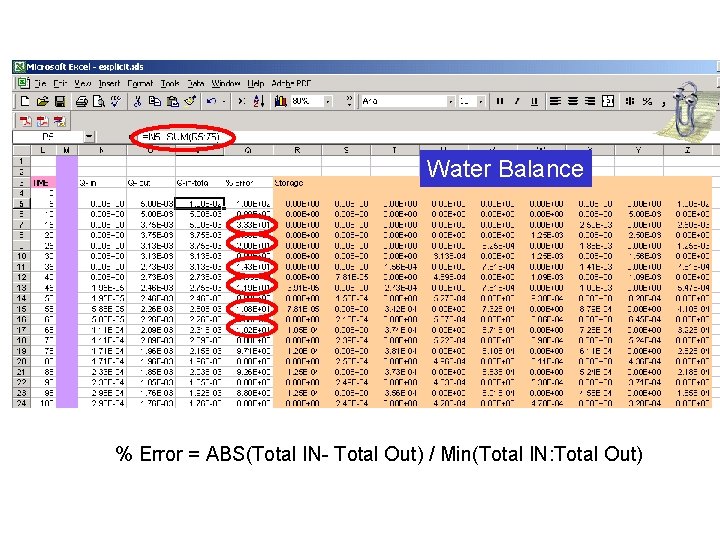
Task: Save the workbook with the floppy disk icon
Action: point(60,101)
